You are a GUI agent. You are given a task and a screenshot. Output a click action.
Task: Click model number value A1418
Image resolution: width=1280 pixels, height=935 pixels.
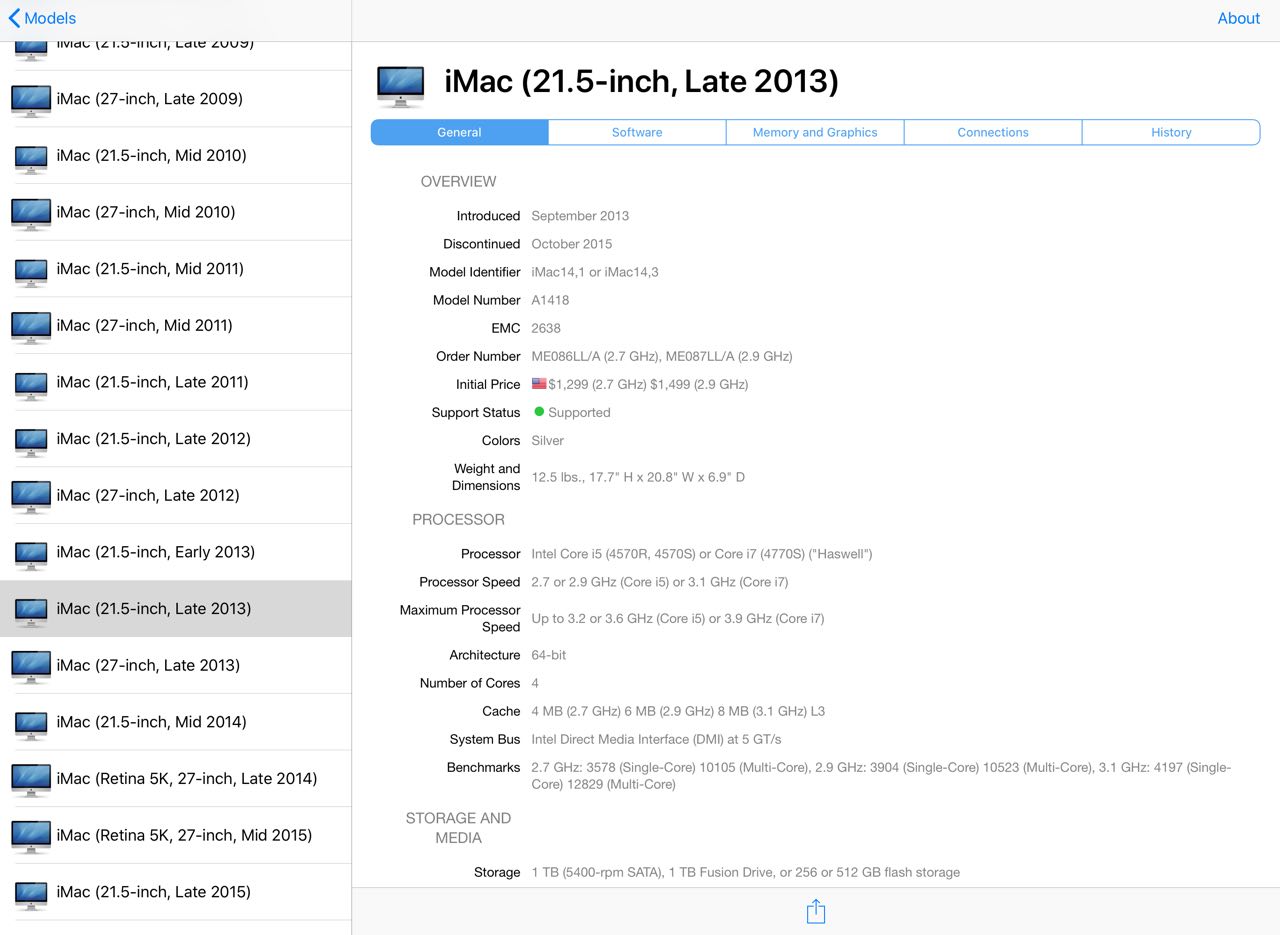(550, 300)
